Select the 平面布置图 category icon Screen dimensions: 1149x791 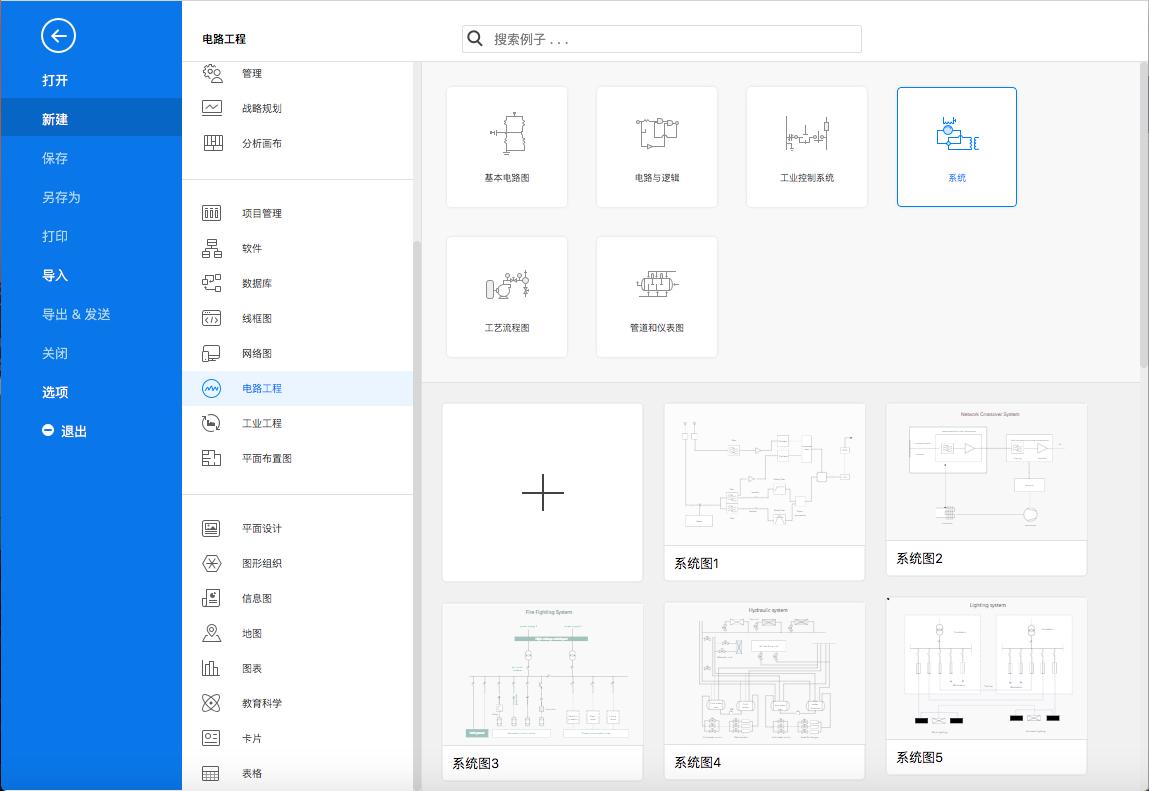[x=211, y=458]
